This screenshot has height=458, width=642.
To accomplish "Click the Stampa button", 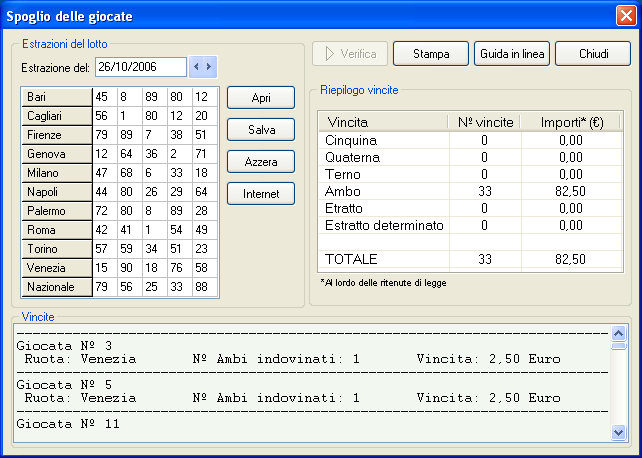I will point(431,53).
